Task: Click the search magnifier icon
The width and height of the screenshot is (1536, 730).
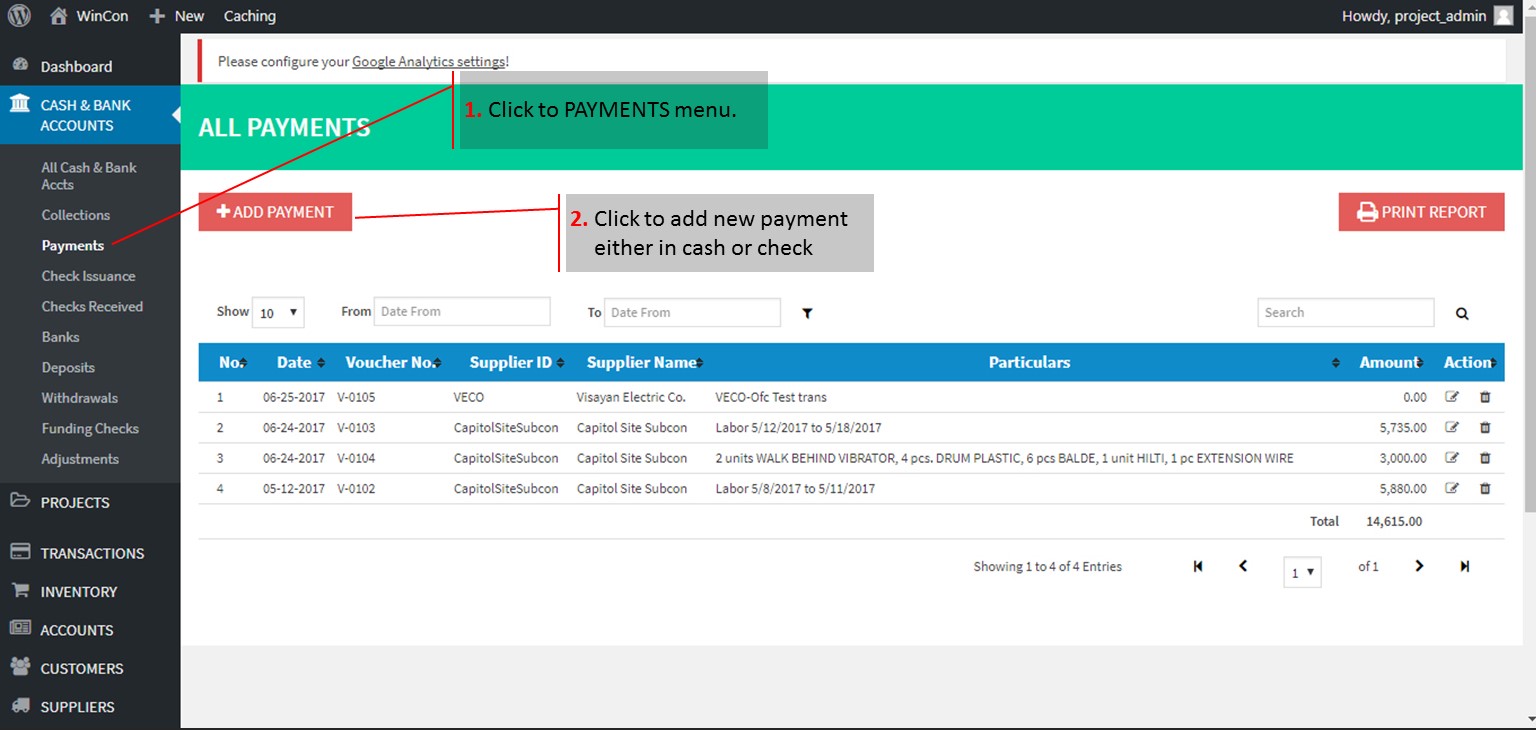Action: point(1461,313)
